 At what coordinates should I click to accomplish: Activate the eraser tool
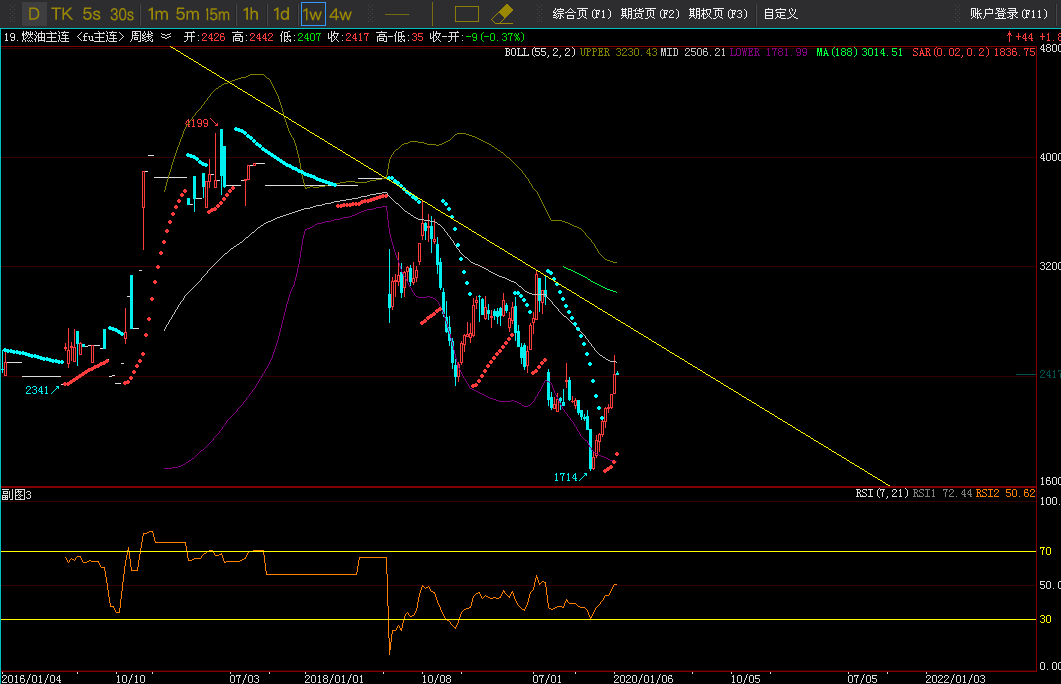pyautogui.click(x=502, y=14)
